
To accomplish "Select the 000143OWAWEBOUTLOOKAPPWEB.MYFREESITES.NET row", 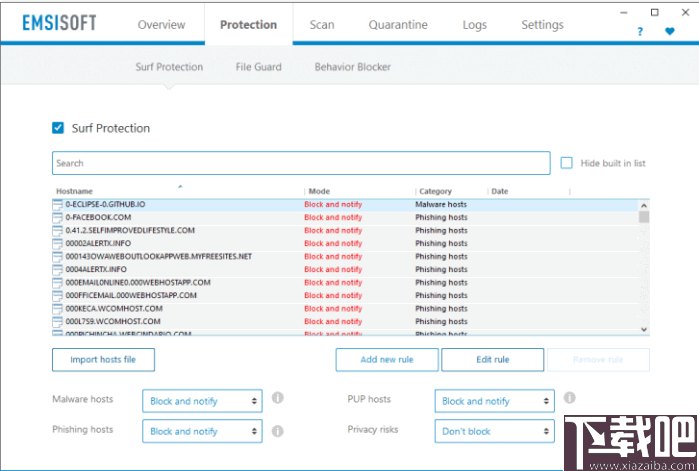I will point(345,257).
